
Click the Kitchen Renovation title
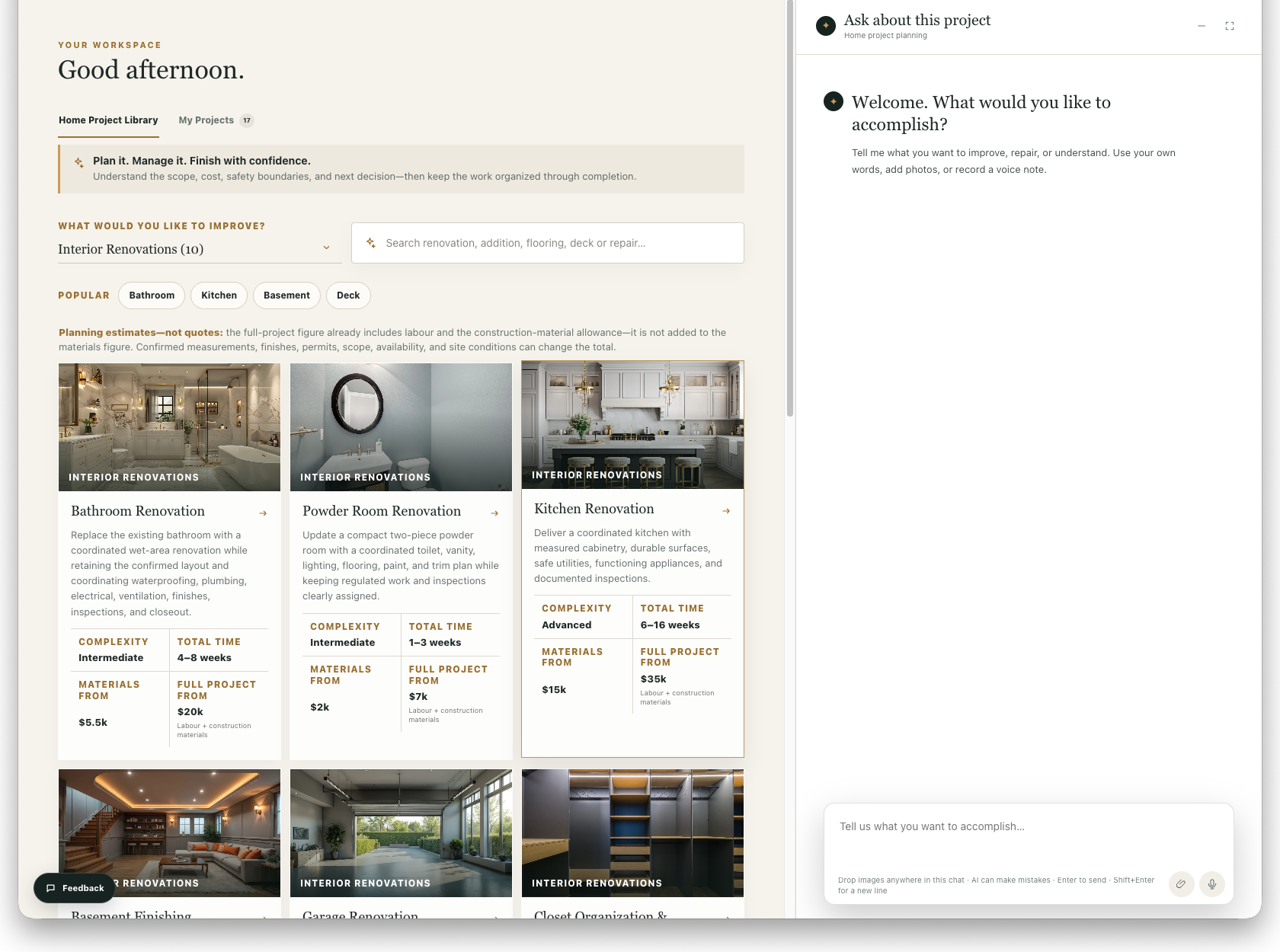594,509
